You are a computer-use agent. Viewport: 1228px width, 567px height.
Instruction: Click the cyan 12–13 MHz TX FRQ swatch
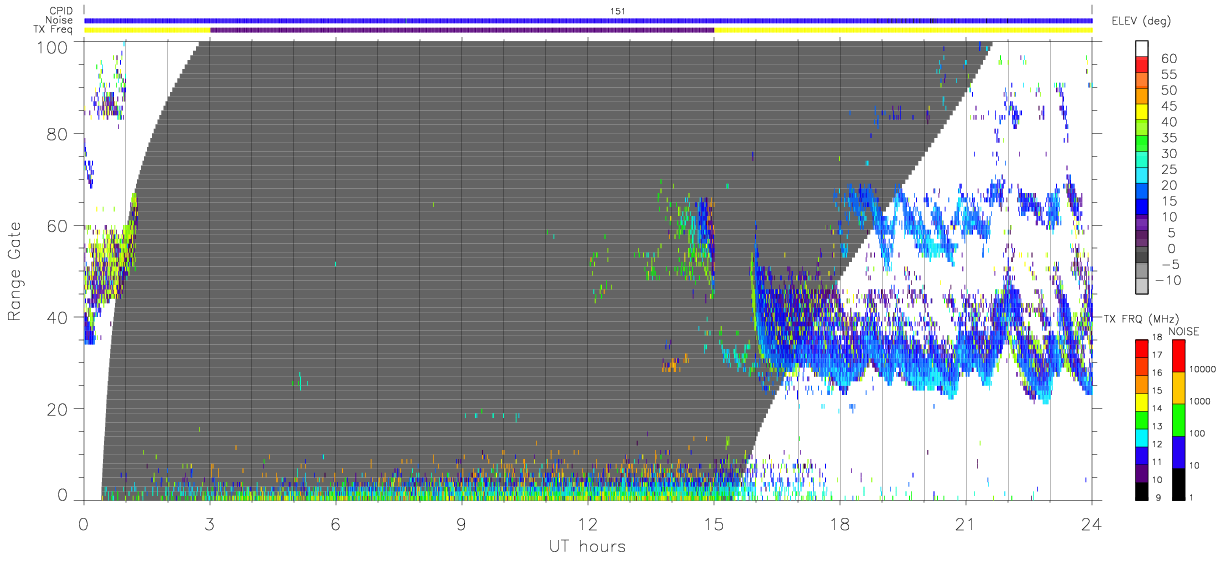(x=1142, y=438)
